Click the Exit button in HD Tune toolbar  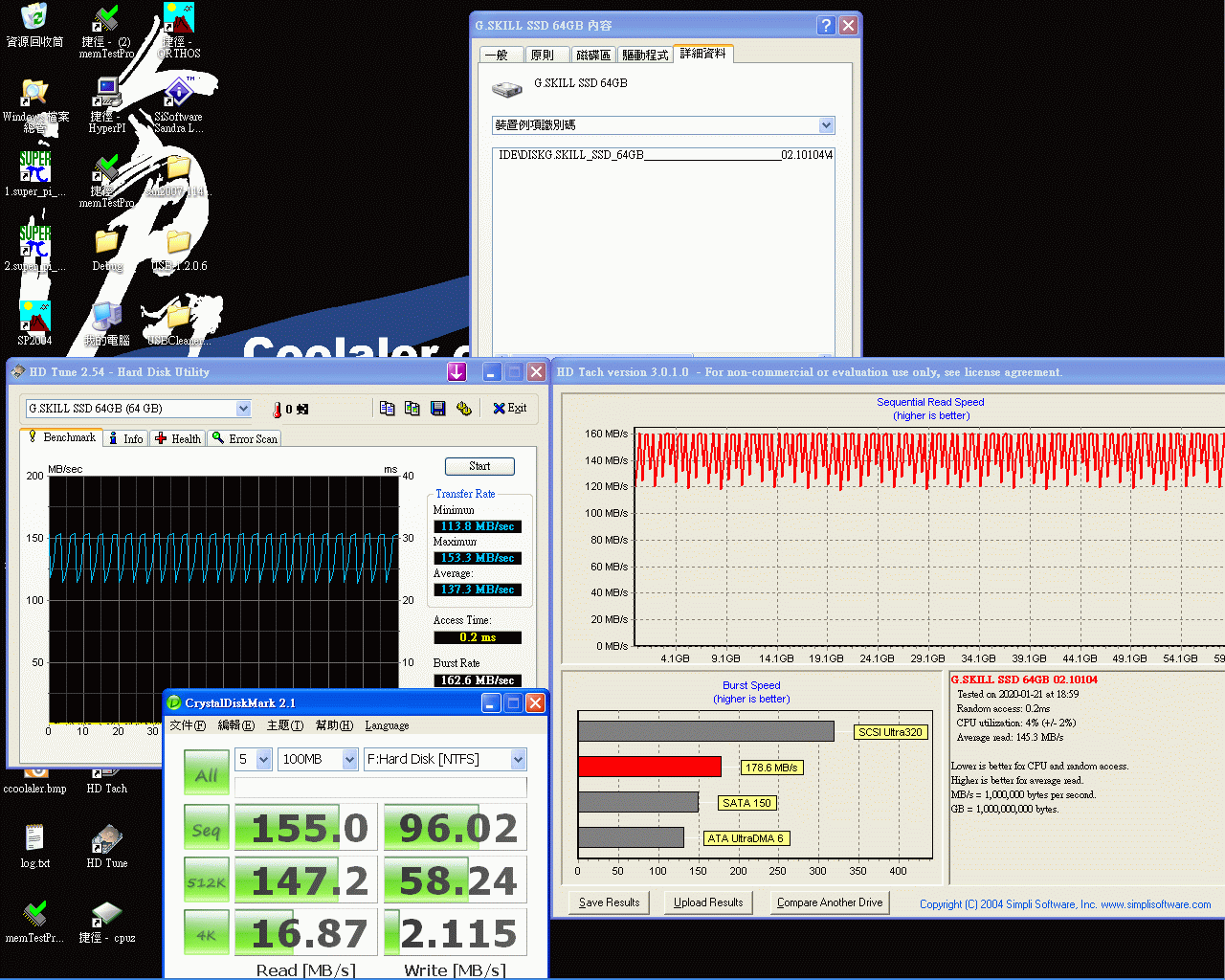(x=510, y=409)
